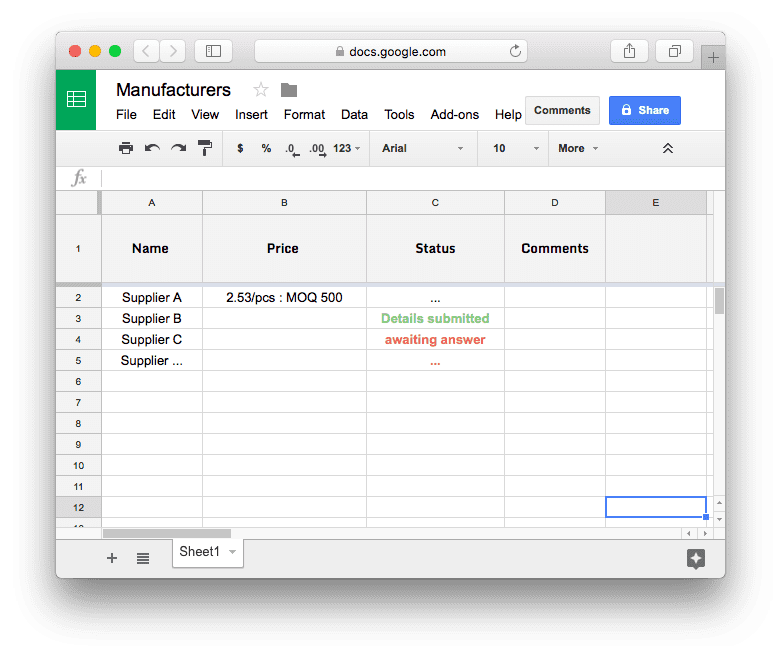
Task: Open the font size dropdown
Action: 516,148
